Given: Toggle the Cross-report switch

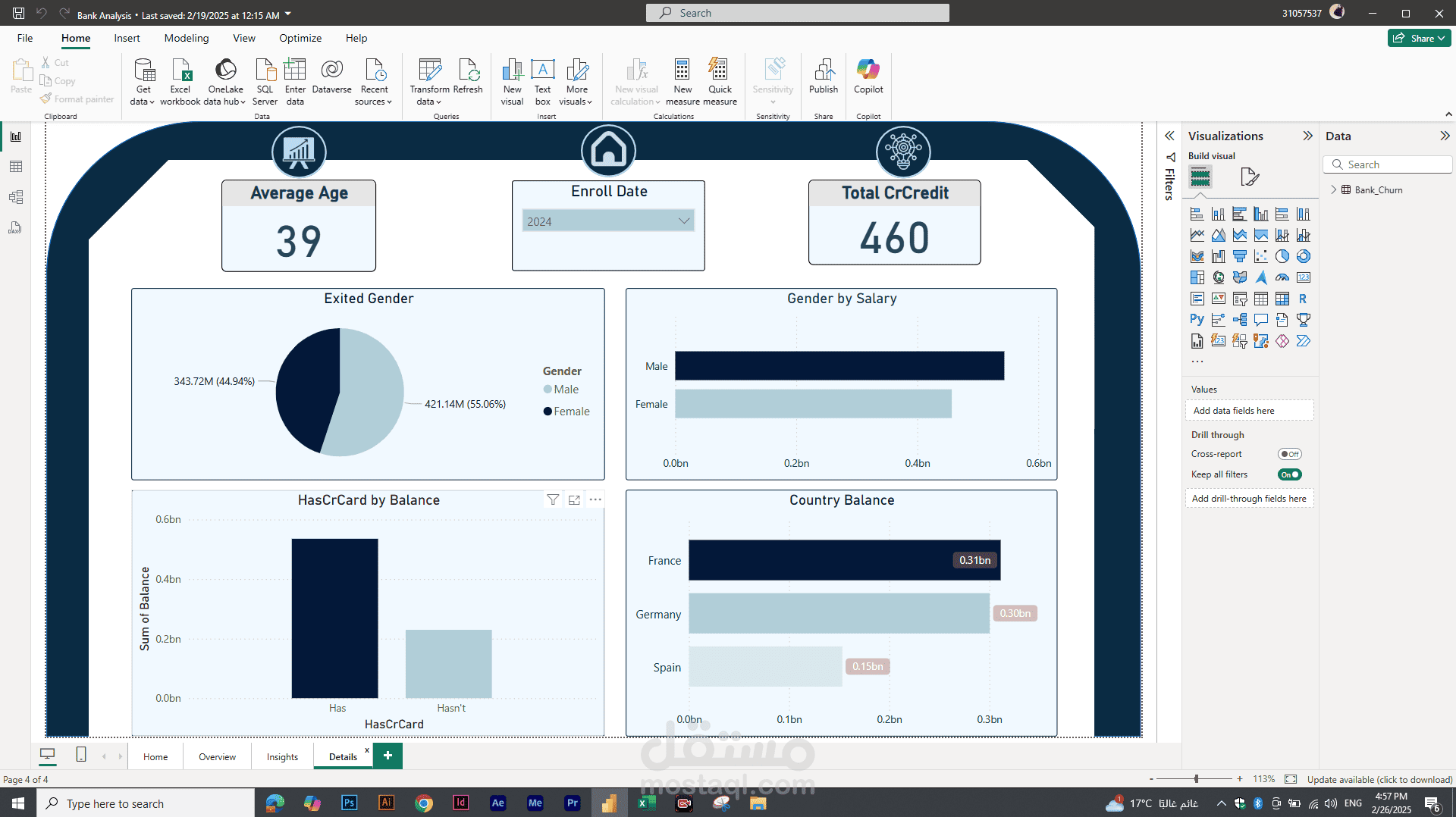Looking at the screenshot, I should (1289, 454).
